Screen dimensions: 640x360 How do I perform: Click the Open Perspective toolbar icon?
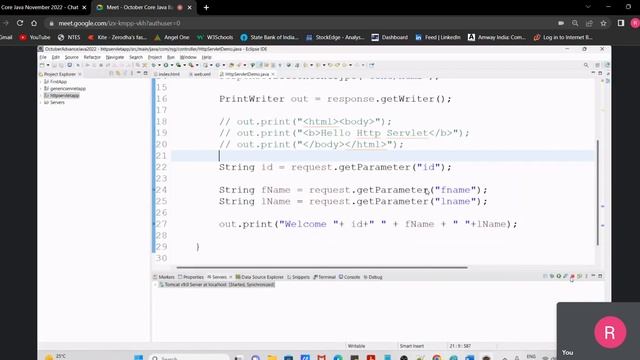(x=597, y=65)
